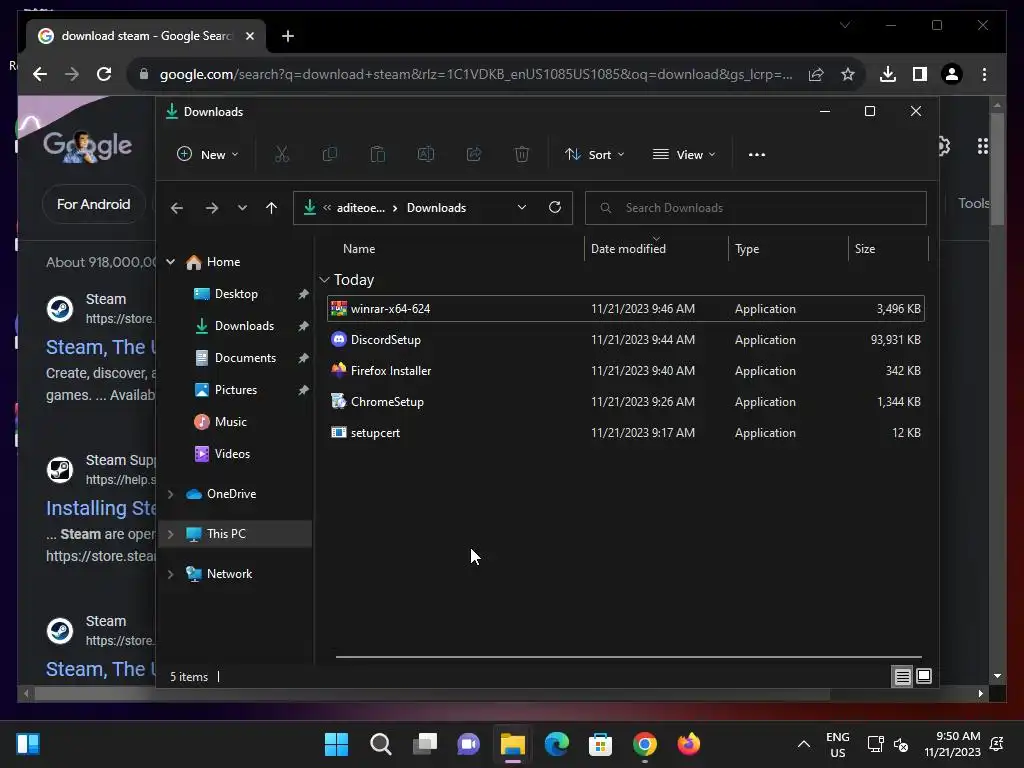Reload the Google search page in Chrome
Screen dimensions: 1024x768
click(x=104, y=74)
